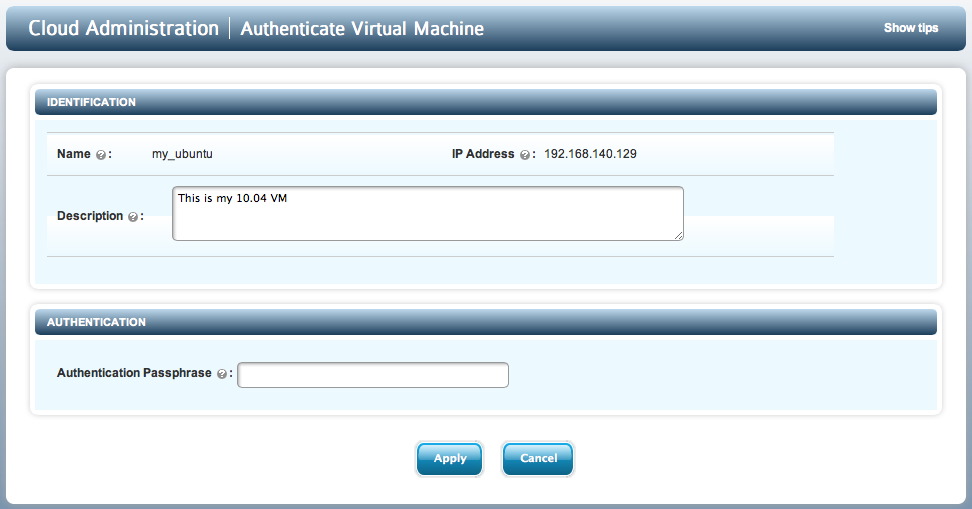The width and height of the screenshot is (972, 509).
Task: Click the help icon beside IP Address
Action: (x=525, y=155)
